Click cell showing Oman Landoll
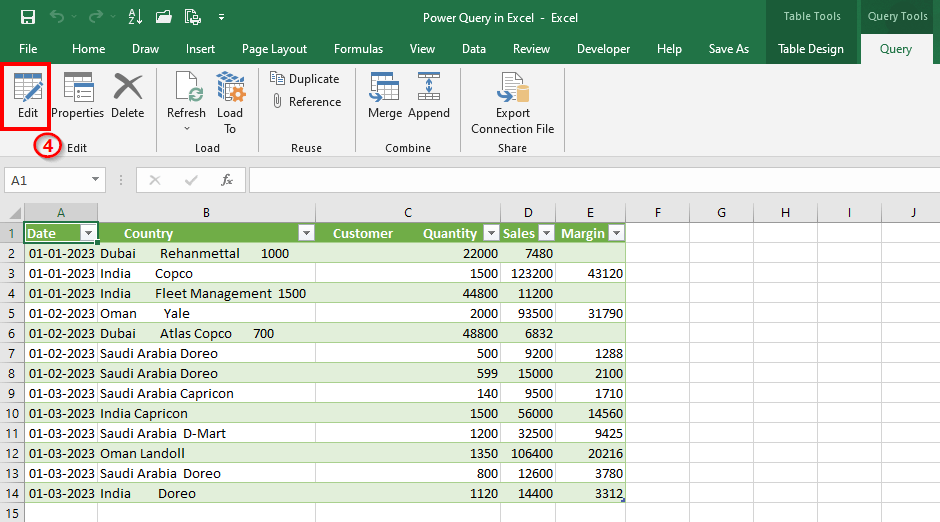 tap(206, 454)
